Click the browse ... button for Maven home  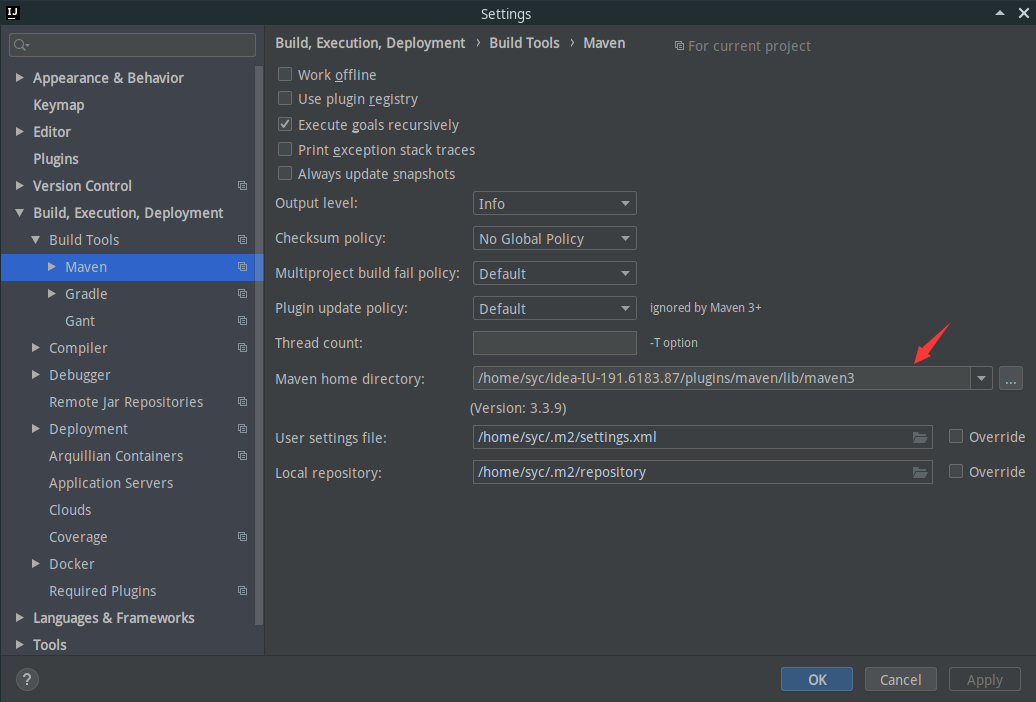[x=1011, y=378]
